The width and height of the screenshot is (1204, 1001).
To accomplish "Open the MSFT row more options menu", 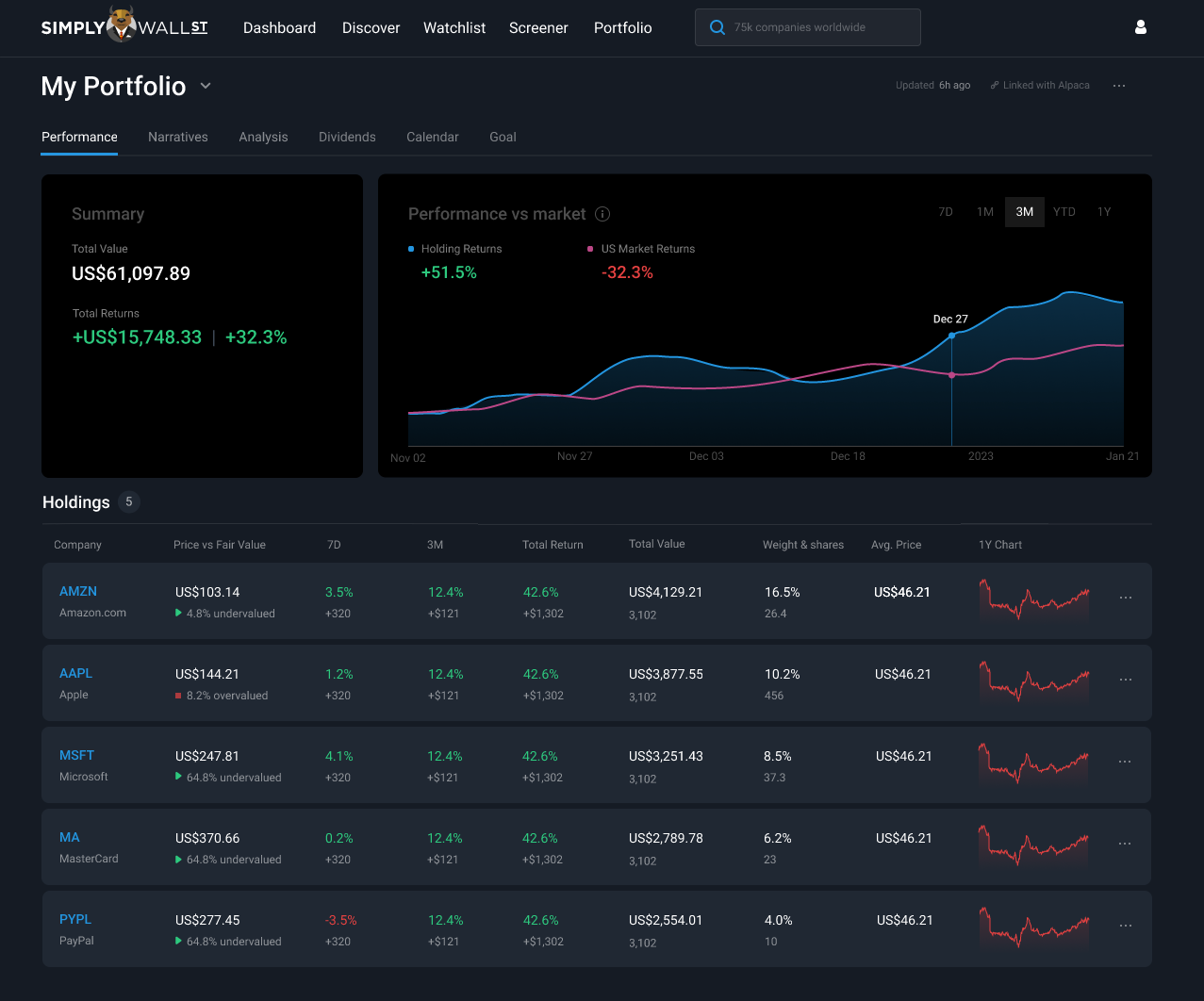I will coord(1125,762).
